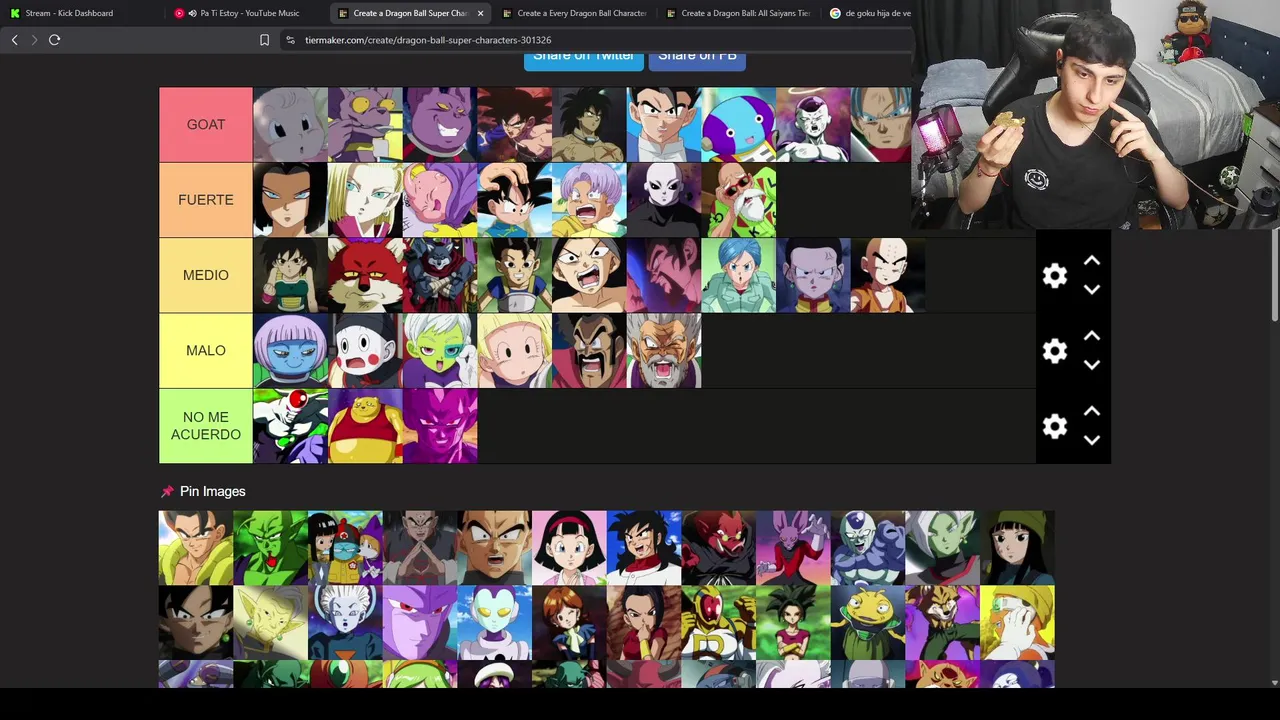1280x720 pixels.
Task: Select Android 18 image in FUERTE row
Action: pos(365,200)
